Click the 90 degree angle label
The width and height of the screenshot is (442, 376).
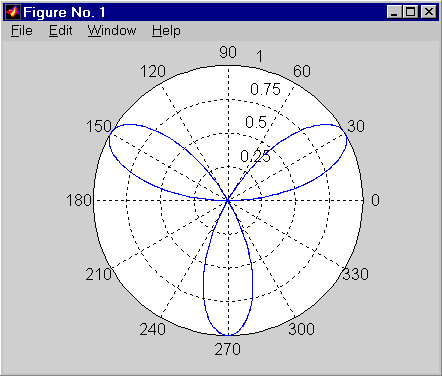pos(228,52)
